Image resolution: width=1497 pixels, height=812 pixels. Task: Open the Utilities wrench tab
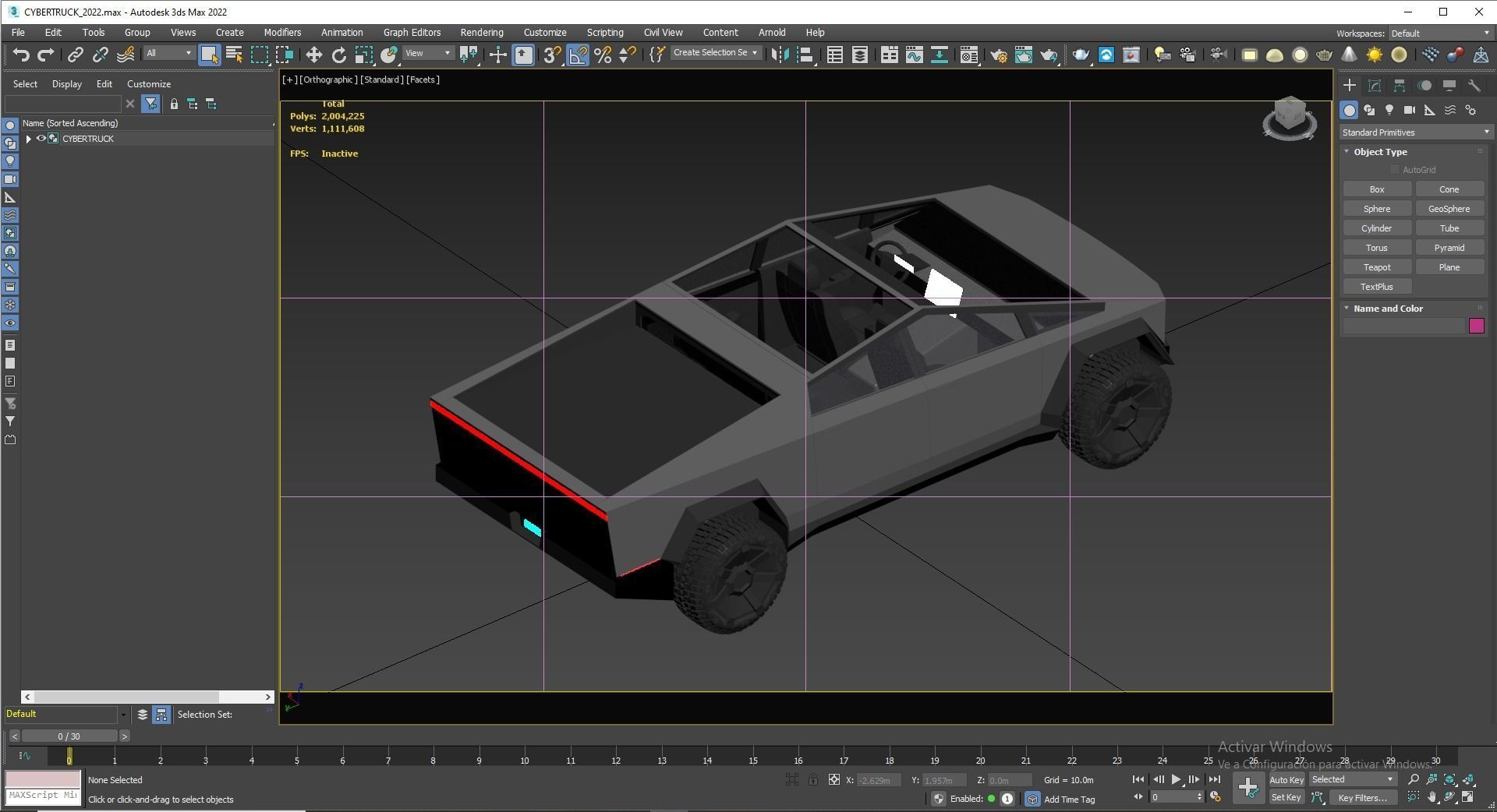coord(1474,86)
